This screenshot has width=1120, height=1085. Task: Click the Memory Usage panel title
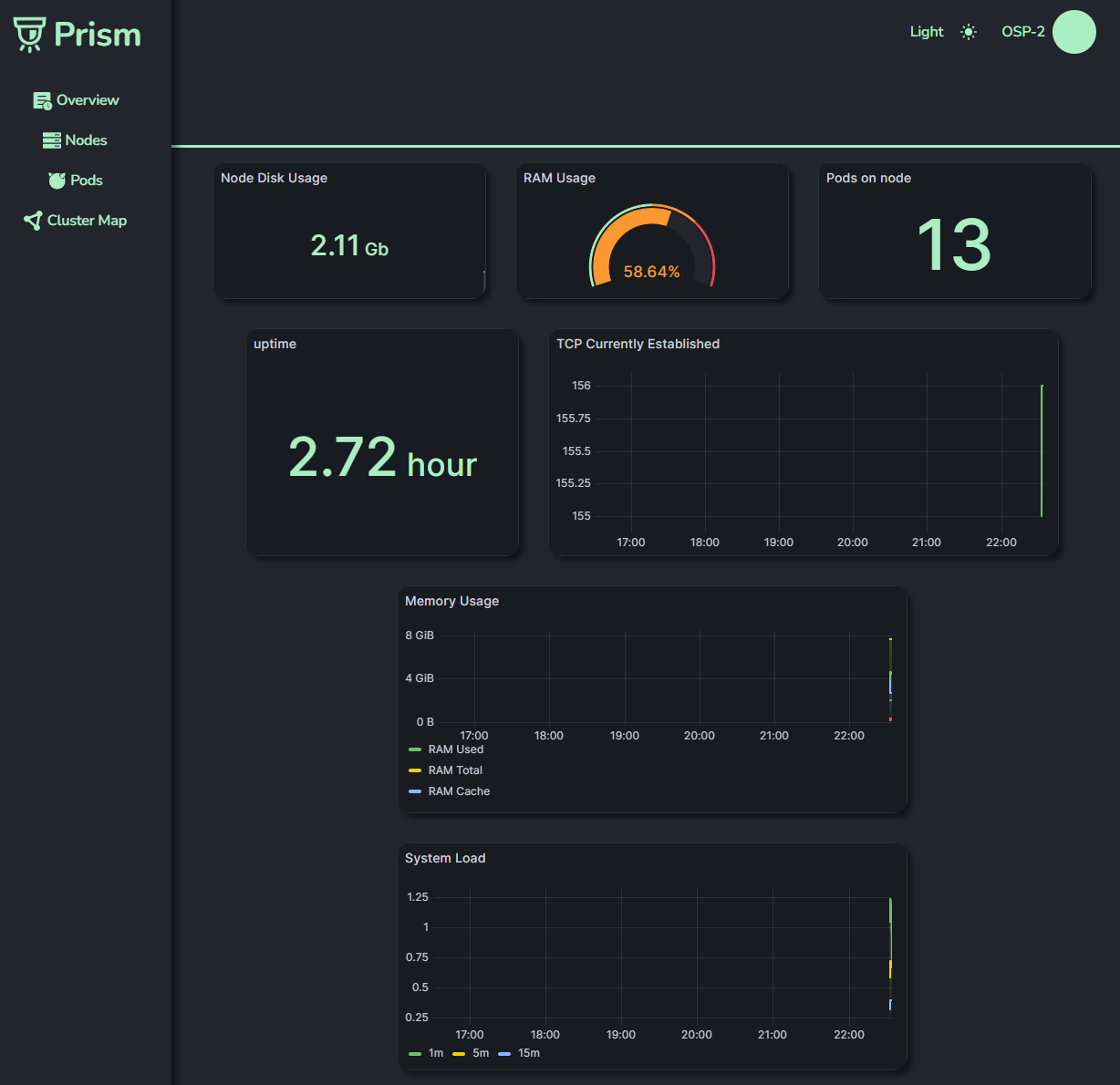click(451, 601)
